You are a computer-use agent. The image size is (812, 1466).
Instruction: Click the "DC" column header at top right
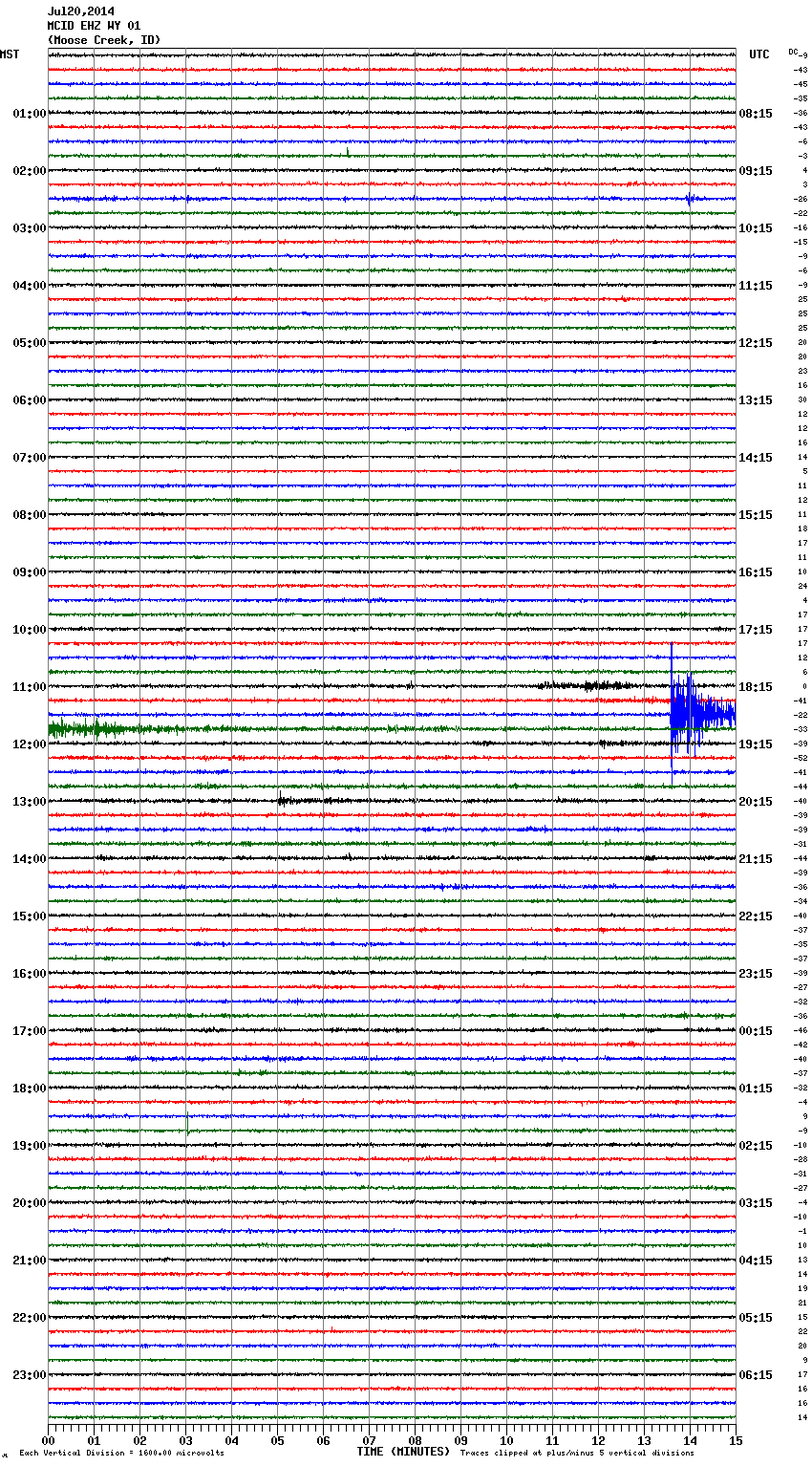(793, 52)
